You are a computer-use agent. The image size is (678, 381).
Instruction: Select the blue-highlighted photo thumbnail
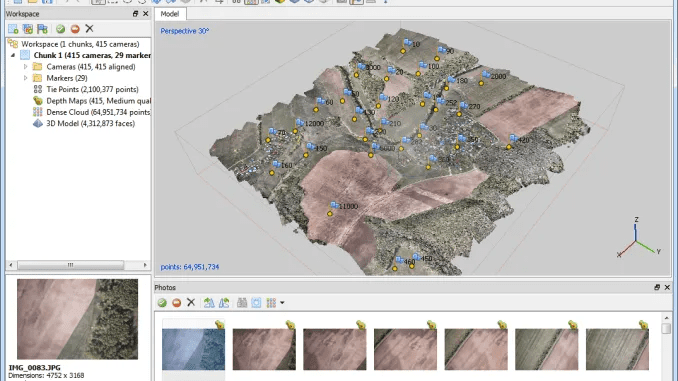tap(193, 349)
